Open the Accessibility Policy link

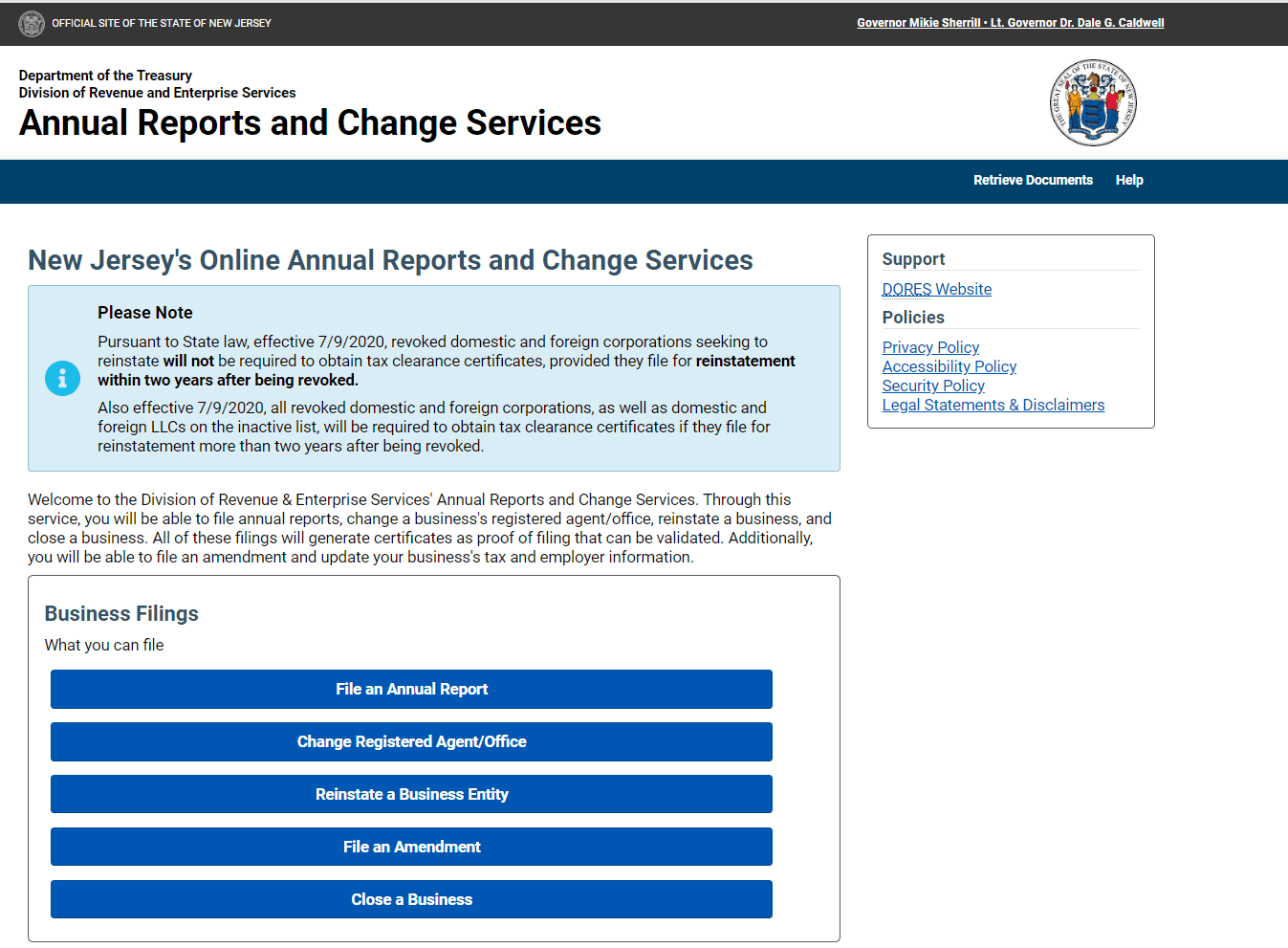click(950, 366)
